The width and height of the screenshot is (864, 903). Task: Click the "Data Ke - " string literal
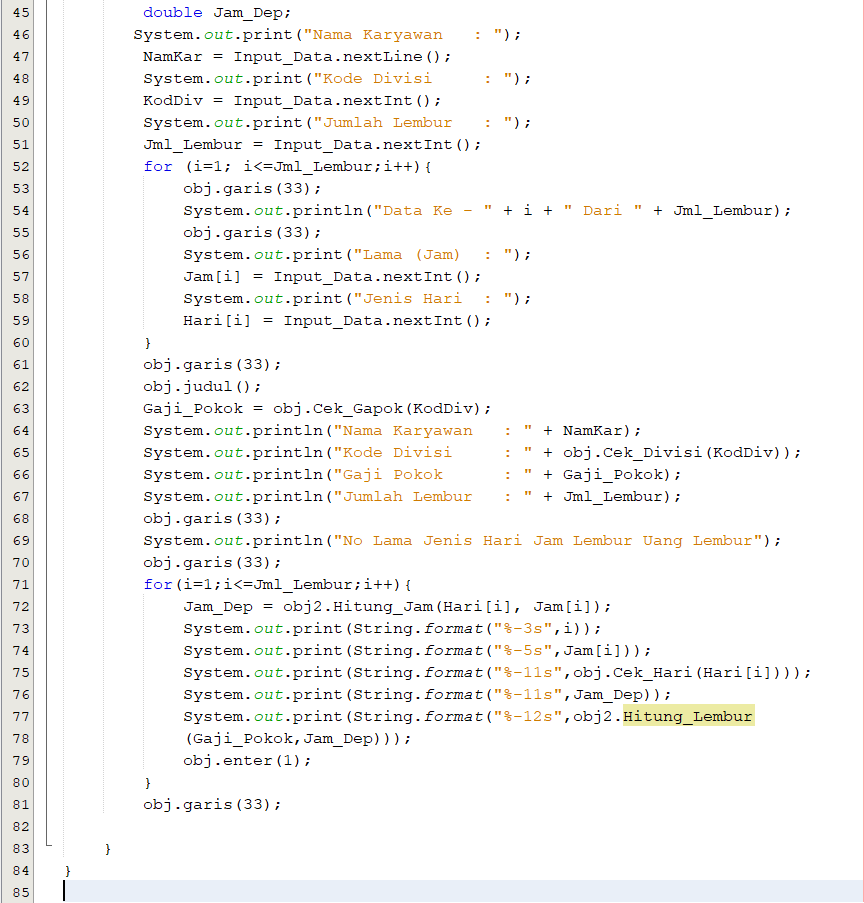pos(433,210)
